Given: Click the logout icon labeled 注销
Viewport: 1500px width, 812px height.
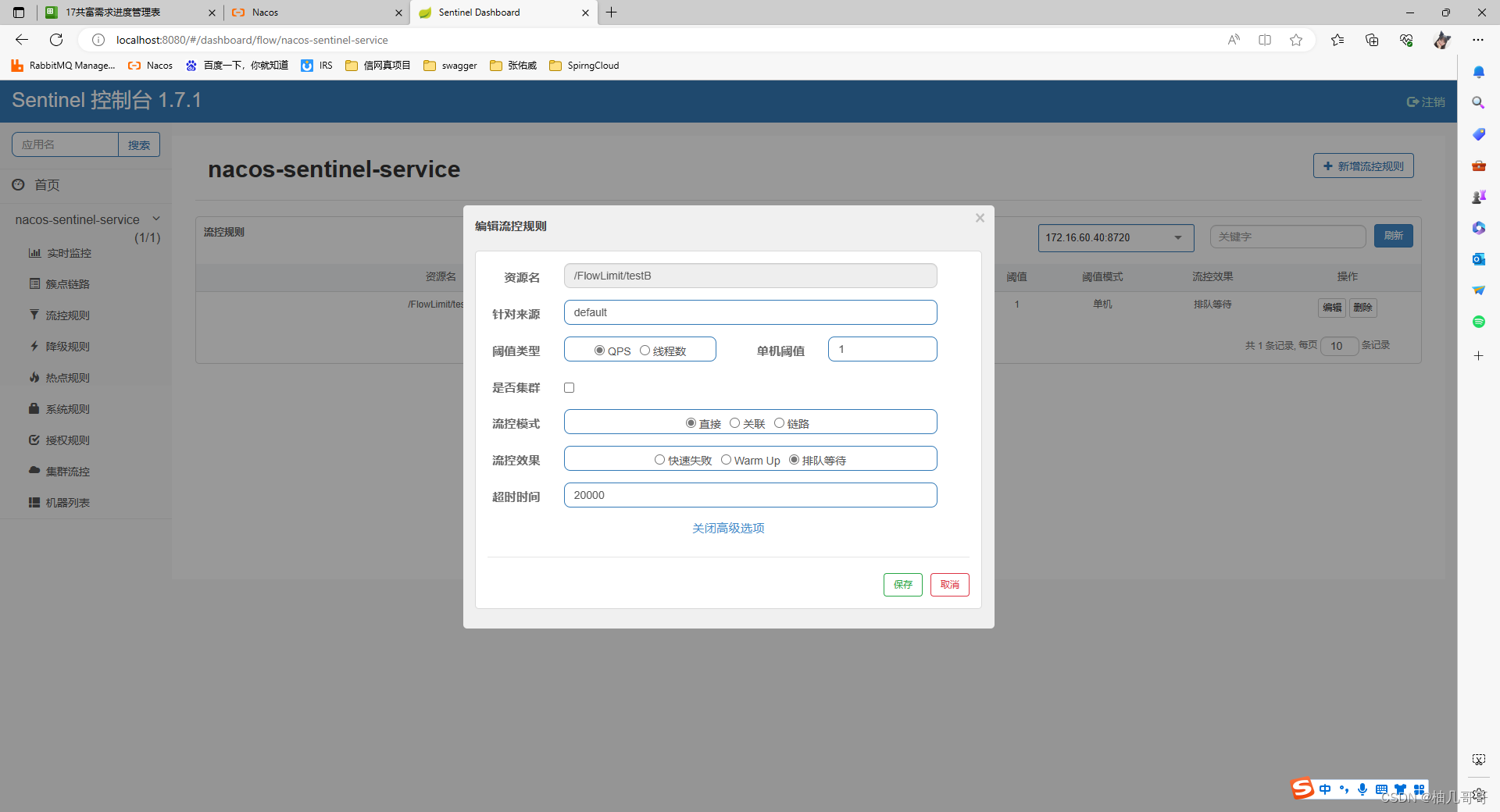Looking at the screenshot, I should (x=1426, y=102).
